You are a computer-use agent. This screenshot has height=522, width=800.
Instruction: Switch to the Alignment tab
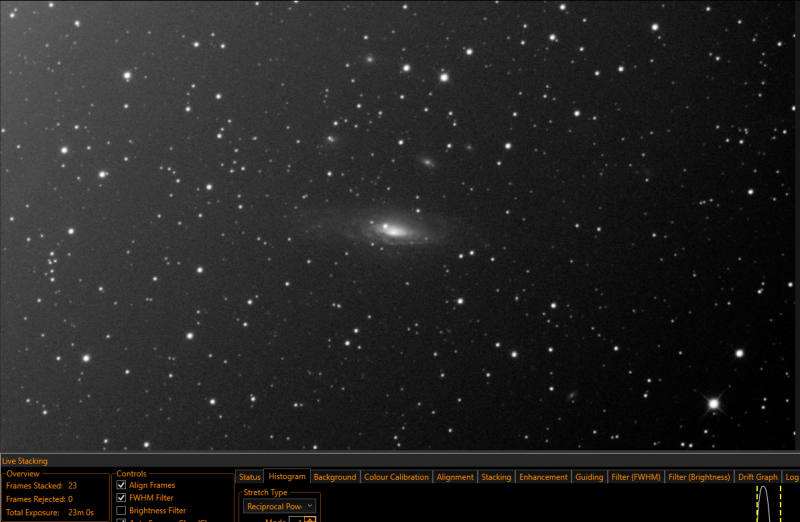(455, 477)
